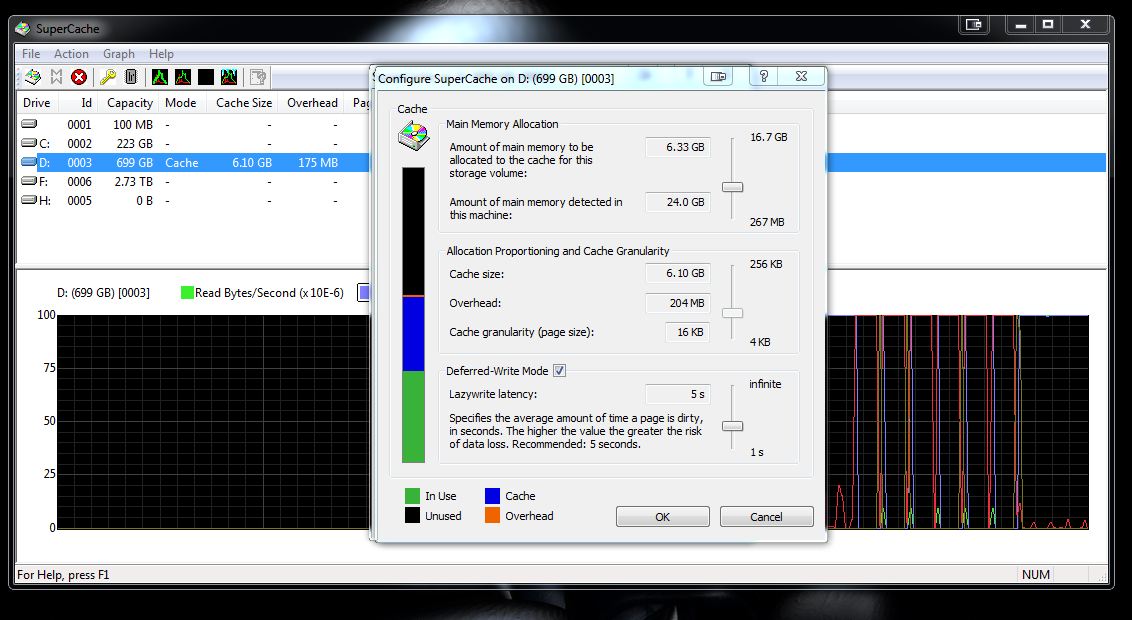Click the "D: (699 GB) [0003]" graph label
Screen dimensions: 1132x620
(x=103, y=293)
